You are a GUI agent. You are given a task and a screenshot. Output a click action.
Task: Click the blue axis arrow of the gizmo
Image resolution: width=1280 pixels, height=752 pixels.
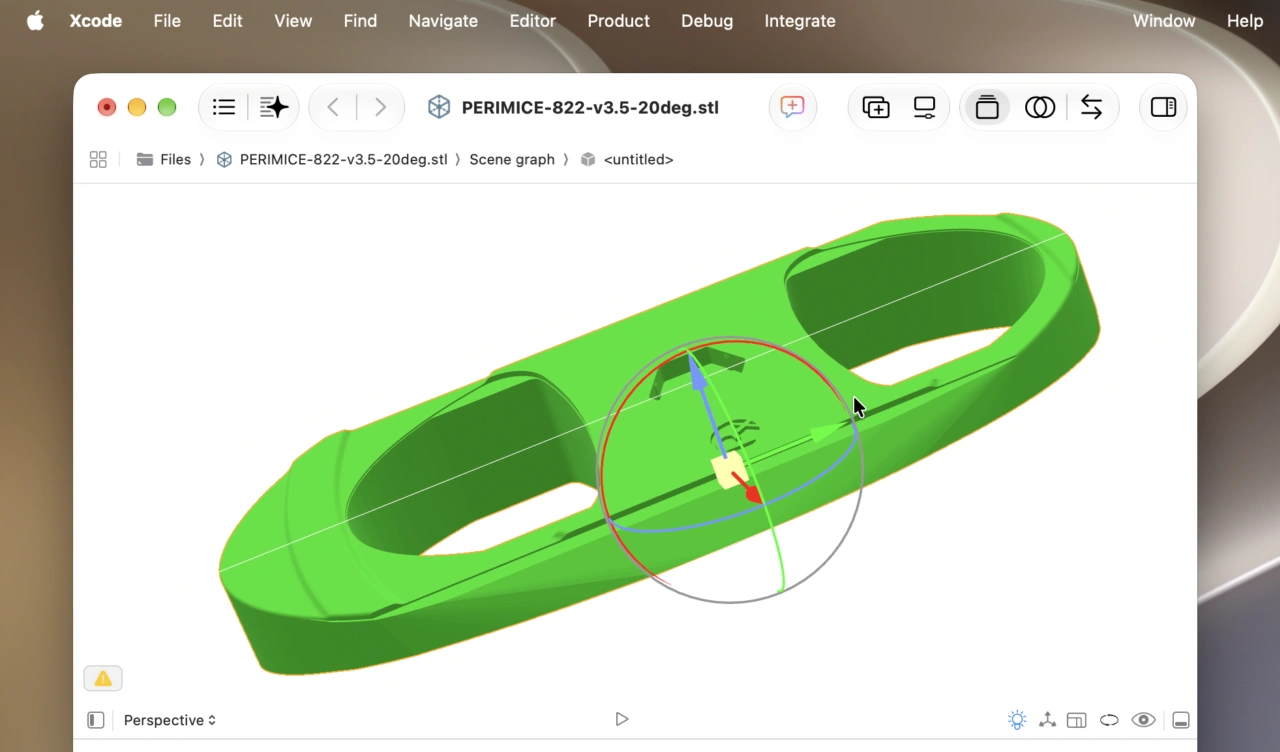click(698, 375)
